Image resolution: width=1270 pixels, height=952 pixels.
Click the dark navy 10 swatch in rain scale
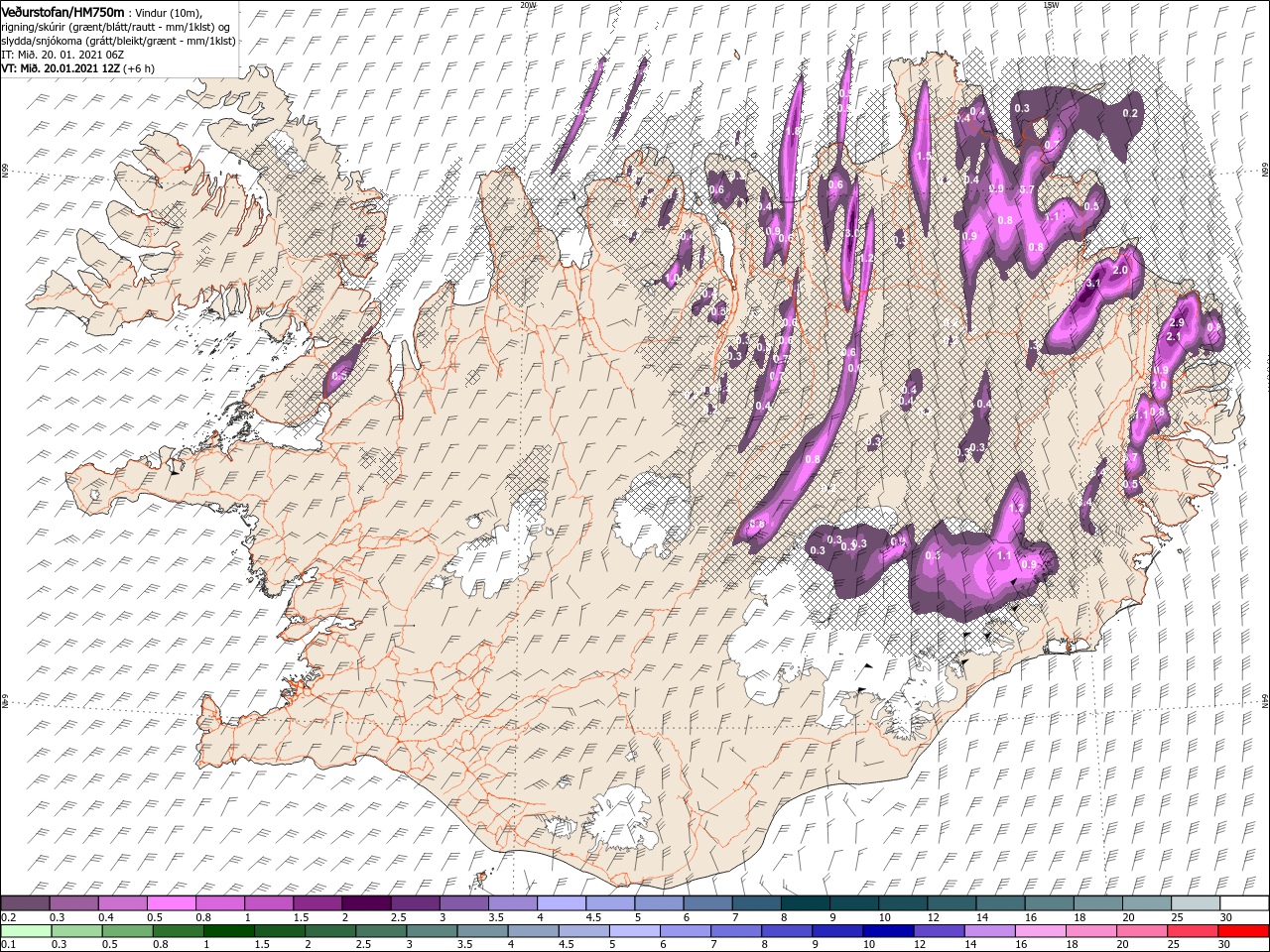coord(888,931)
